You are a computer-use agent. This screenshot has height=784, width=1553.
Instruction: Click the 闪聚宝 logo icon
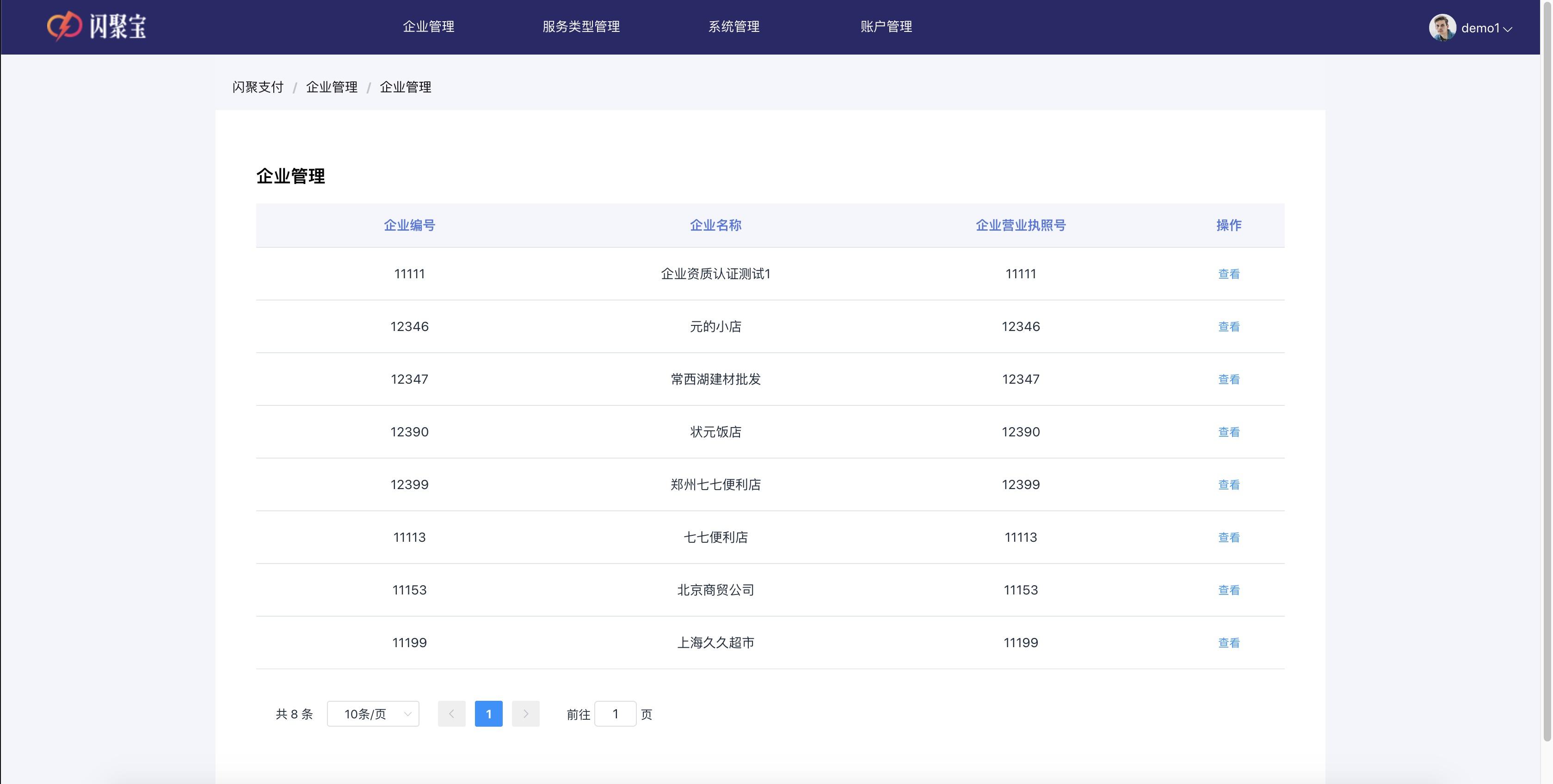97,26
